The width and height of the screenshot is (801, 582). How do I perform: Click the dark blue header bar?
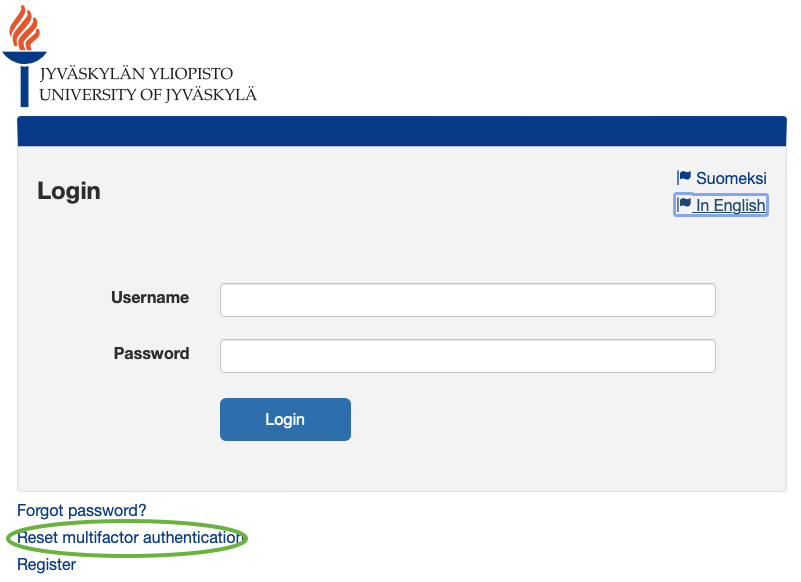(x=400, y=131)
